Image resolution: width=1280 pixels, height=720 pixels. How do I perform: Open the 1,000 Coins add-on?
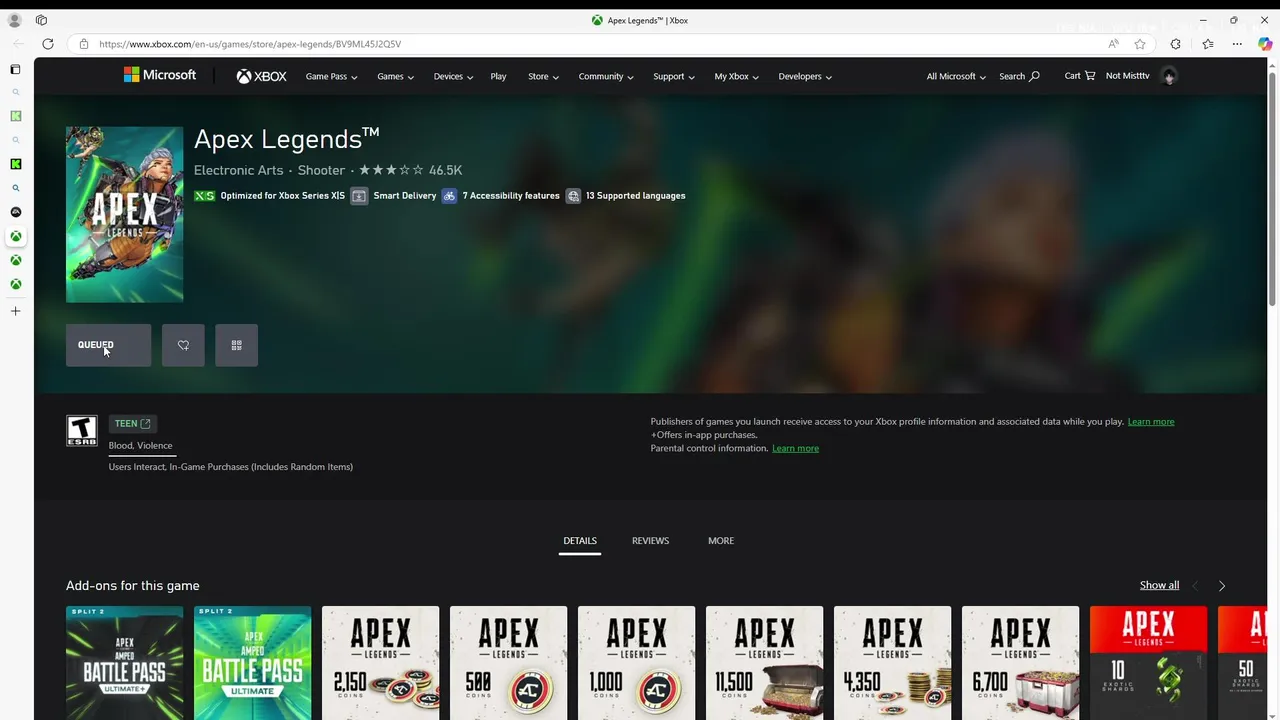pyautogui.click(x=636, y=663)
